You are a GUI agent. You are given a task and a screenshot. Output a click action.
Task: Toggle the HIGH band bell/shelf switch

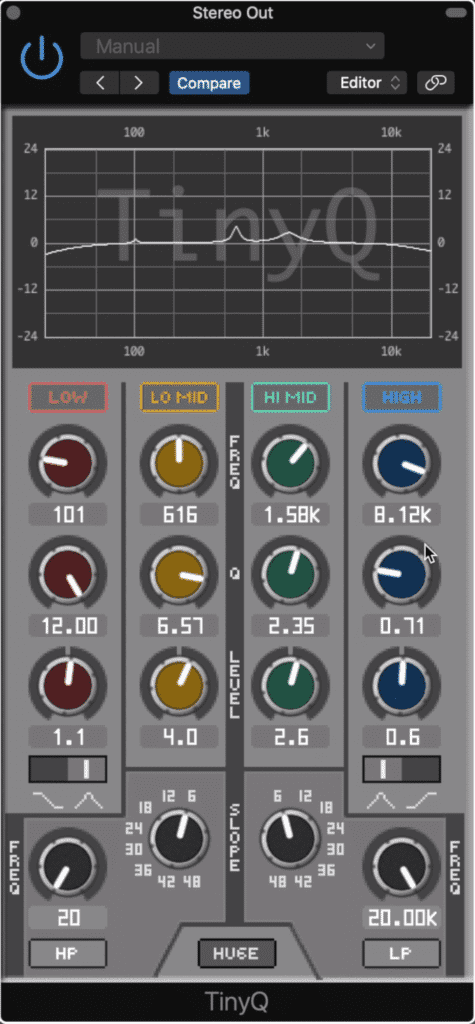pyautogui.click(x=402, y=769)
